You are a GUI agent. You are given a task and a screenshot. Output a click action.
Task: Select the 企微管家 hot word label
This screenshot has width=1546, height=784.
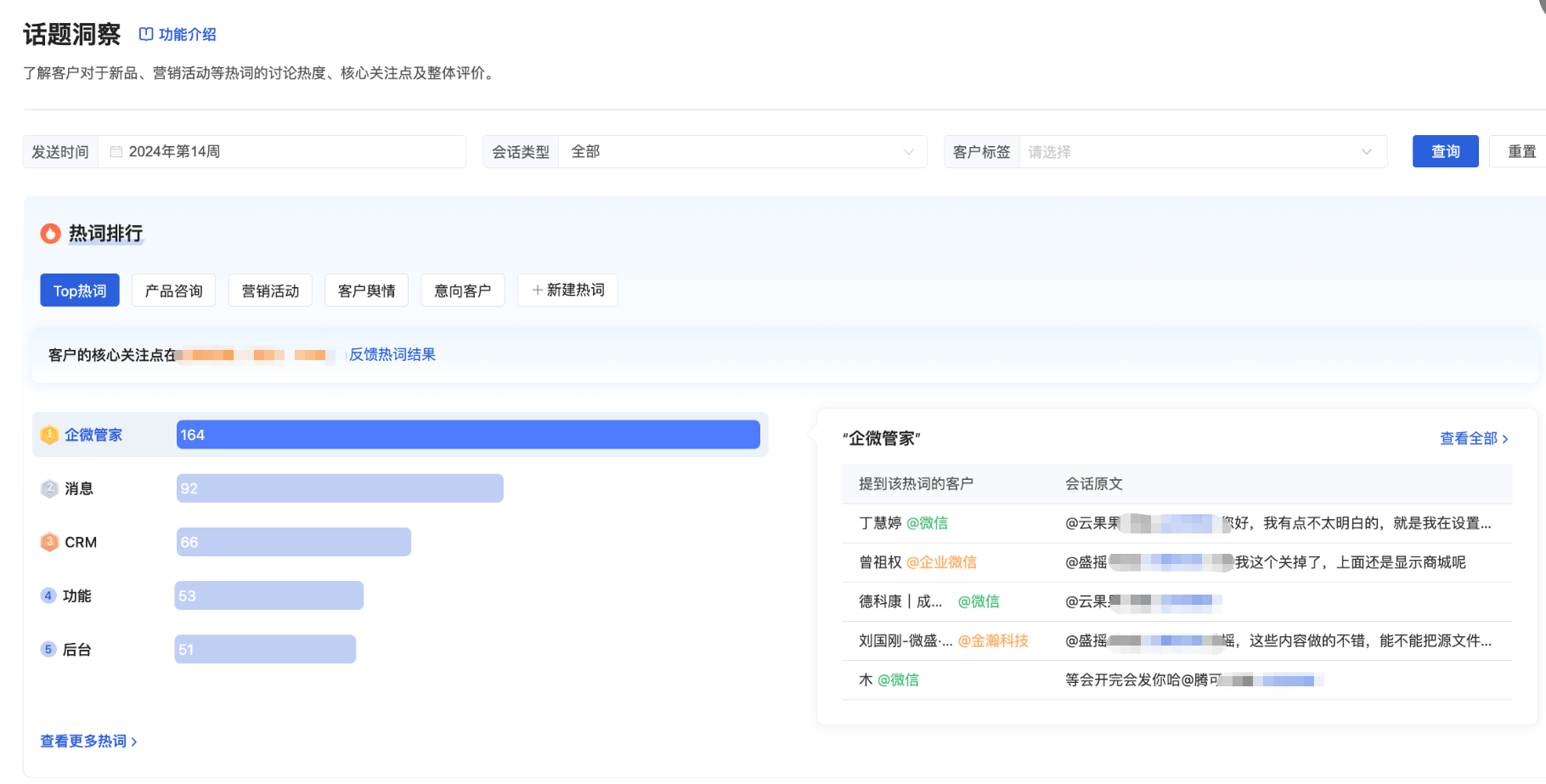tap(93, 435)
